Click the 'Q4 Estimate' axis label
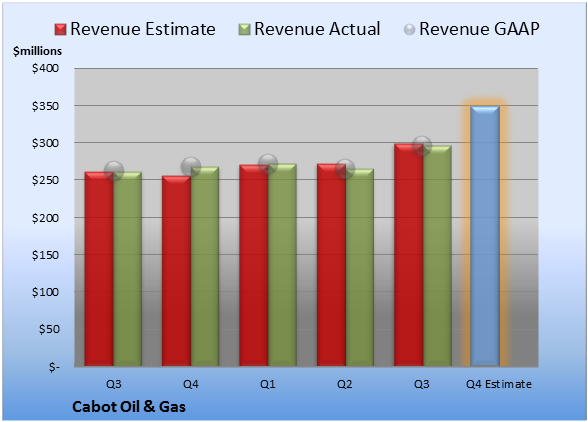This screenshot has width=588, height=422. (x=499, y=384)
